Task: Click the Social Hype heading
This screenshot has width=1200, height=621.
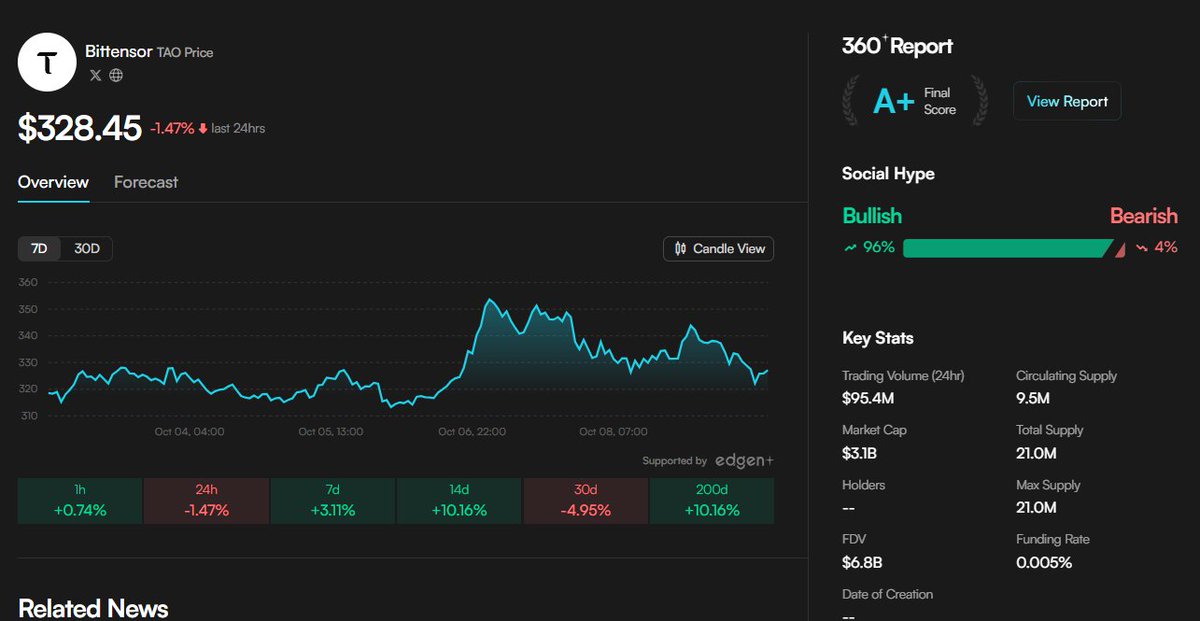Action: point(888,174)
